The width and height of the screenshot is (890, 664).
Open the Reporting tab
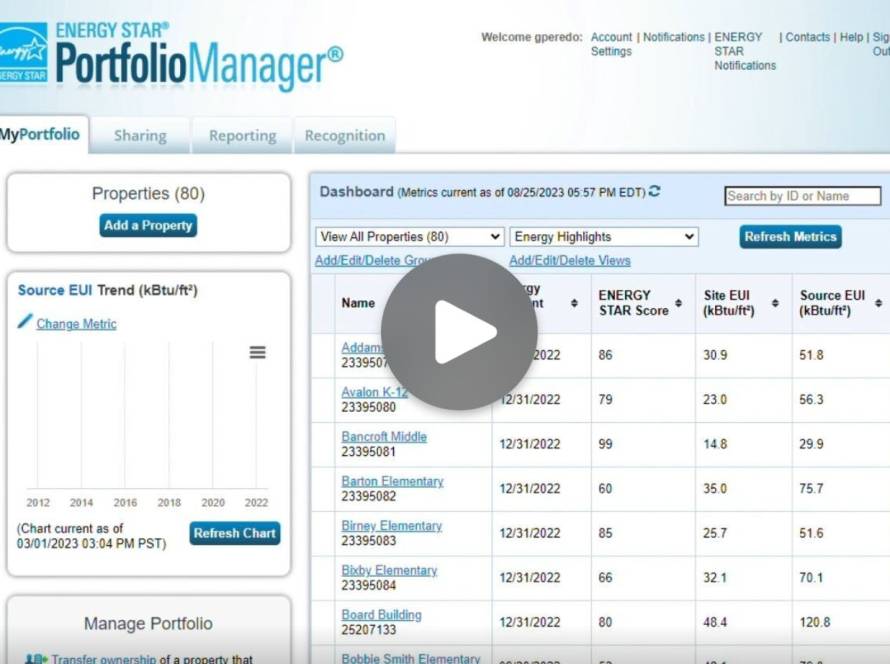pos(242,136)
